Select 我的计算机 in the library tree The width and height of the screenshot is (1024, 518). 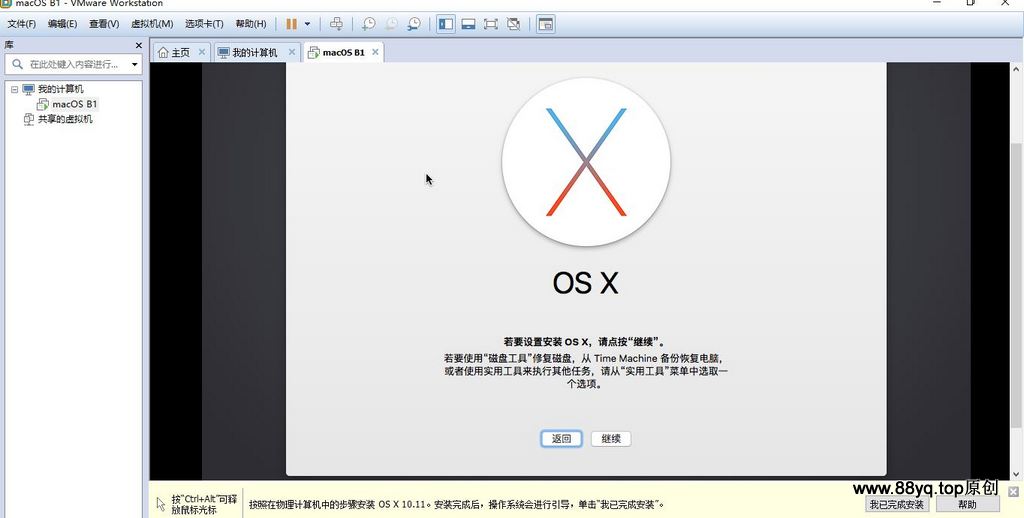click(x=60, y=89)
